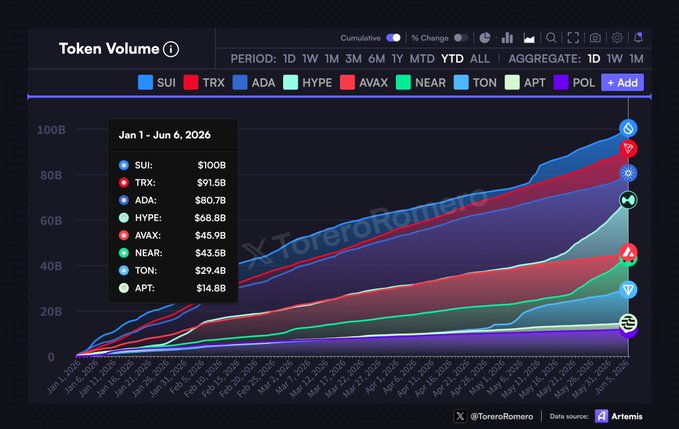Switch to bar chart view
The image size is (679, 429).
pos(507,38)
